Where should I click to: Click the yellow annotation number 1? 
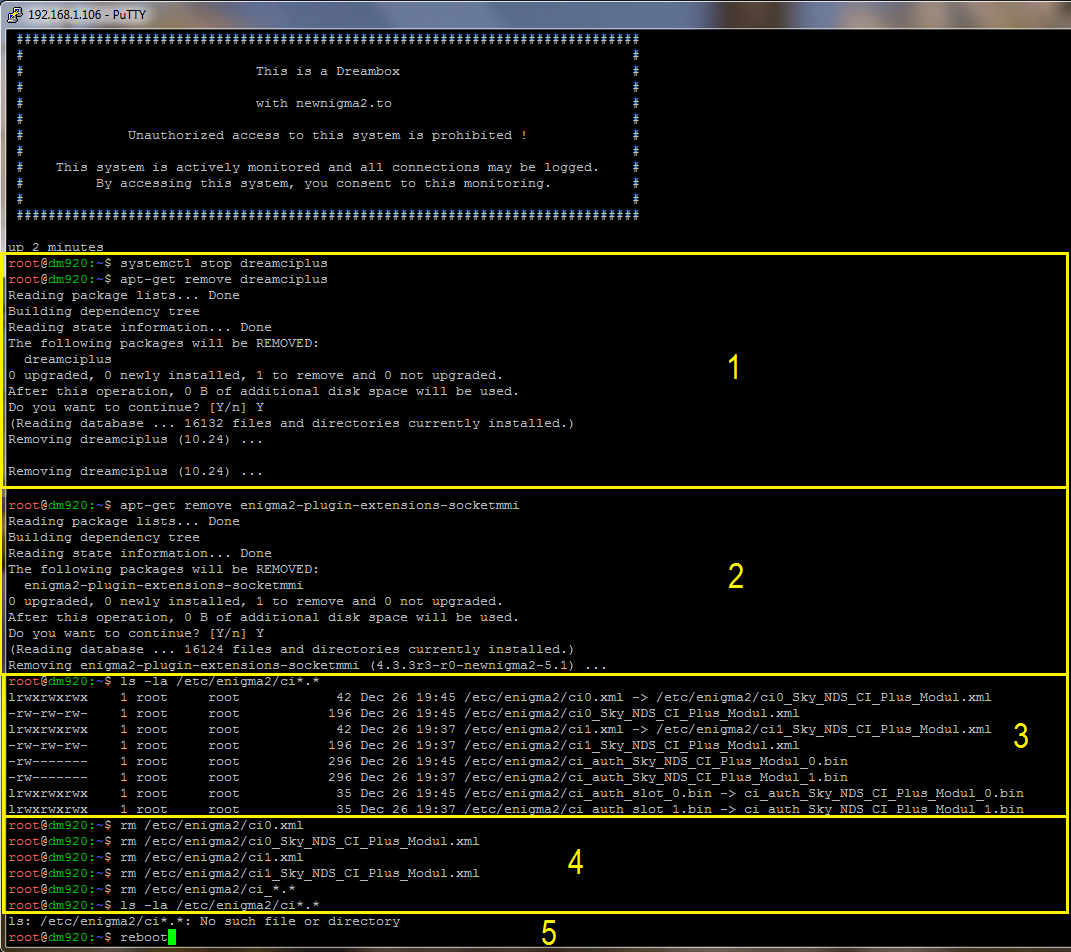[x=734, y=368]
